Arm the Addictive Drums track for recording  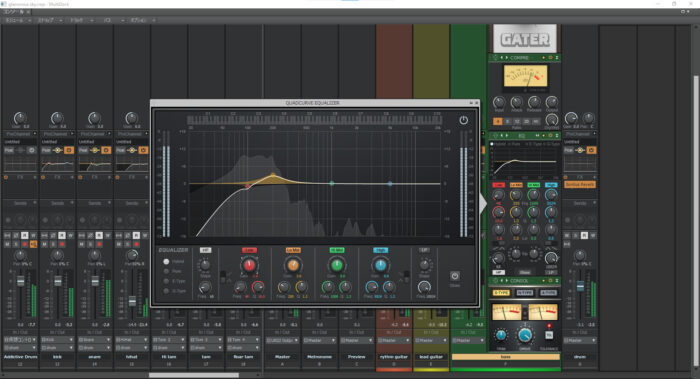click(25, 244)
